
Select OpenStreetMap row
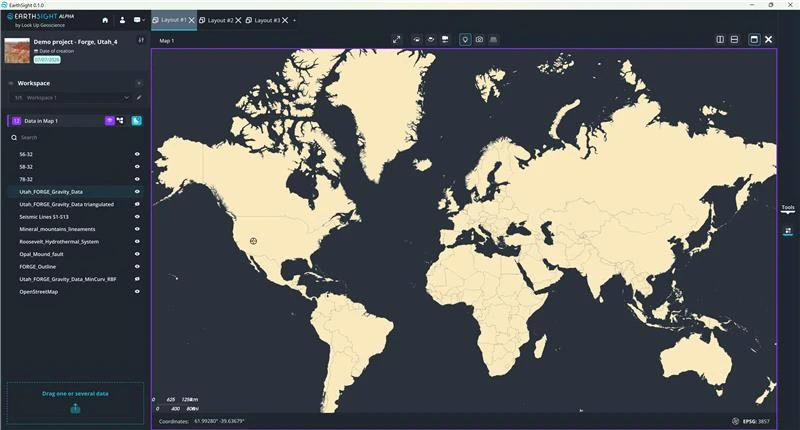74,292
